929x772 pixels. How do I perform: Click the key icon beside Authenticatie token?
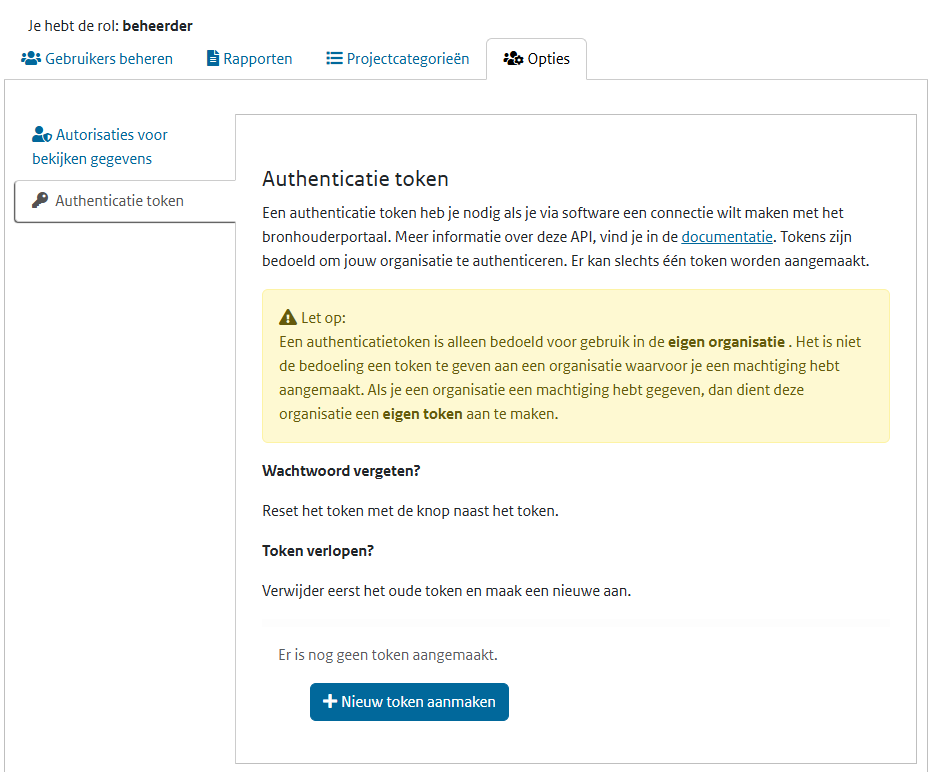coord(40,201)
